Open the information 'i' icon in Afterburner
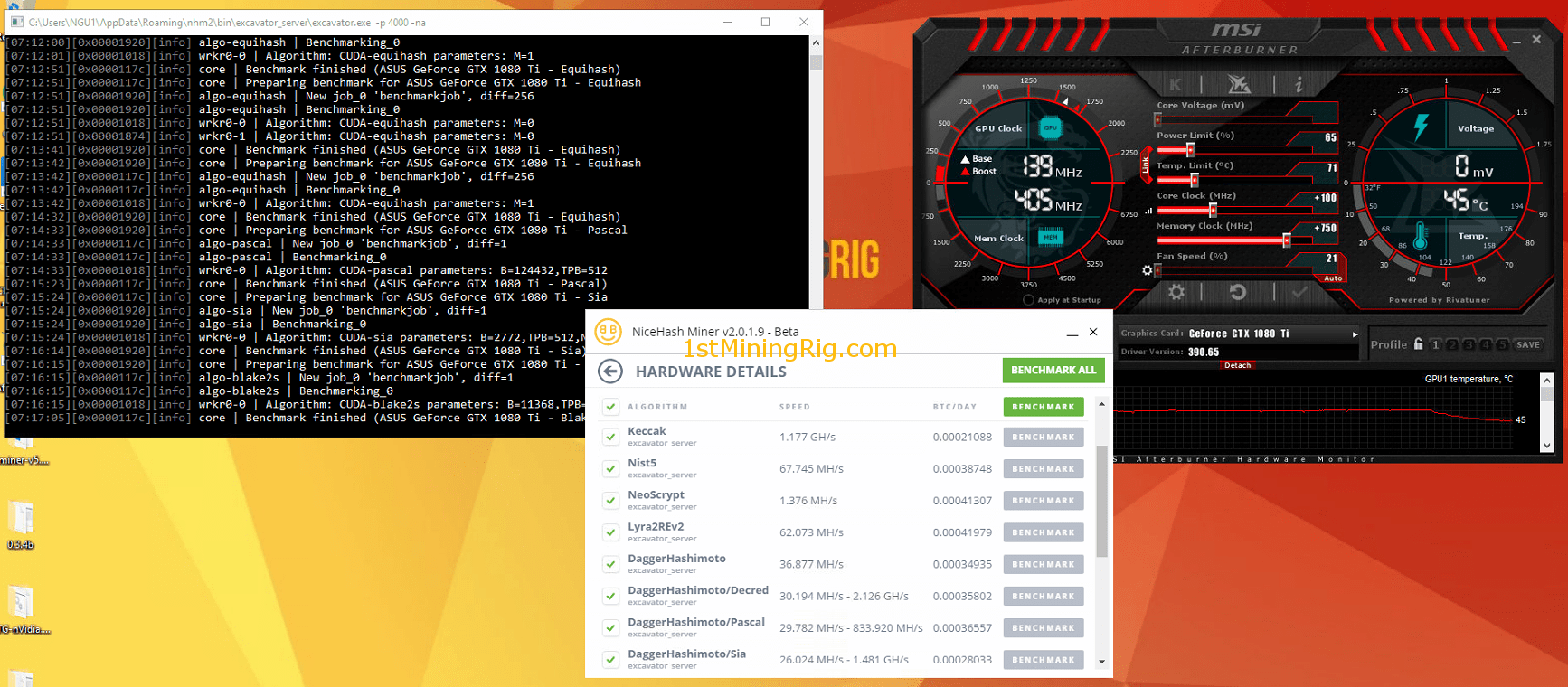This screenshot has width=1568, height=687. 1299,84
